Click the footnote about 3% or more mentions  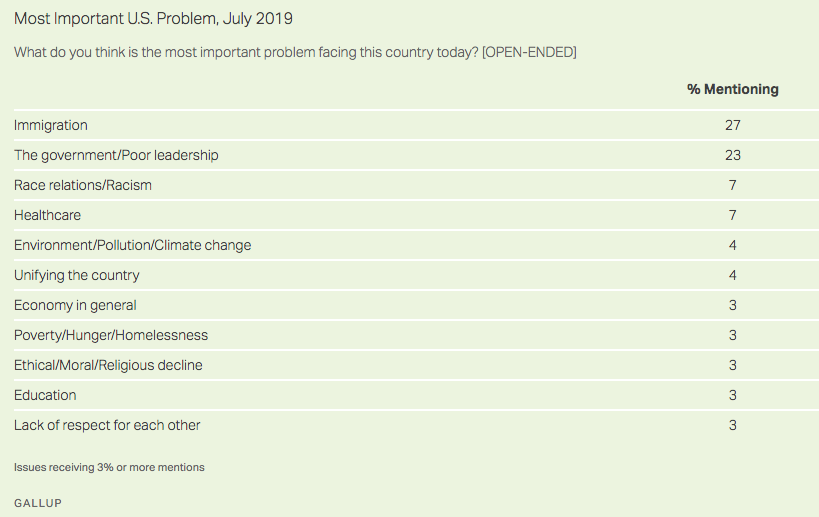pyautogui.click(x=109, y=467)
